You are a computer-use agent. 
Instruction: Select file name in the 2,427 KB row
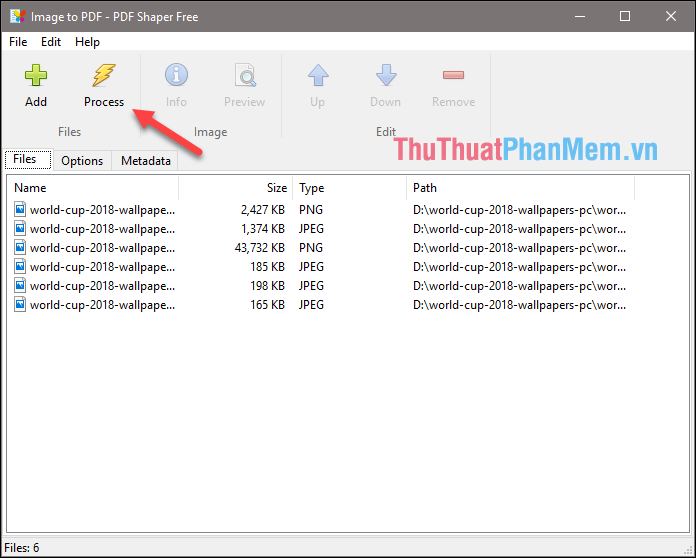click(x=103, y=210)
